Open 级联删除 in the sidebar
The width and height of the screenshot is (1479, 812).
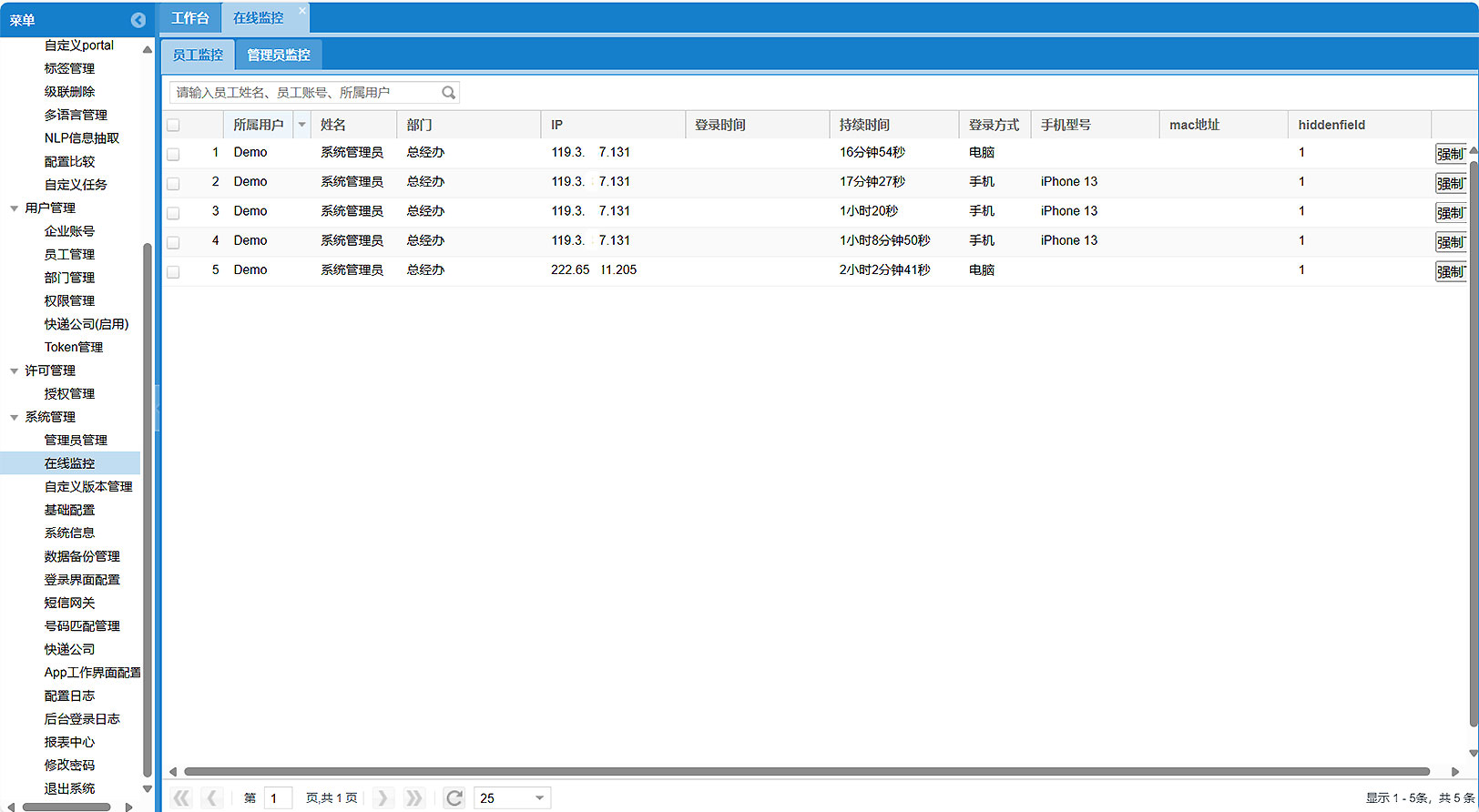tap(69, 92)
